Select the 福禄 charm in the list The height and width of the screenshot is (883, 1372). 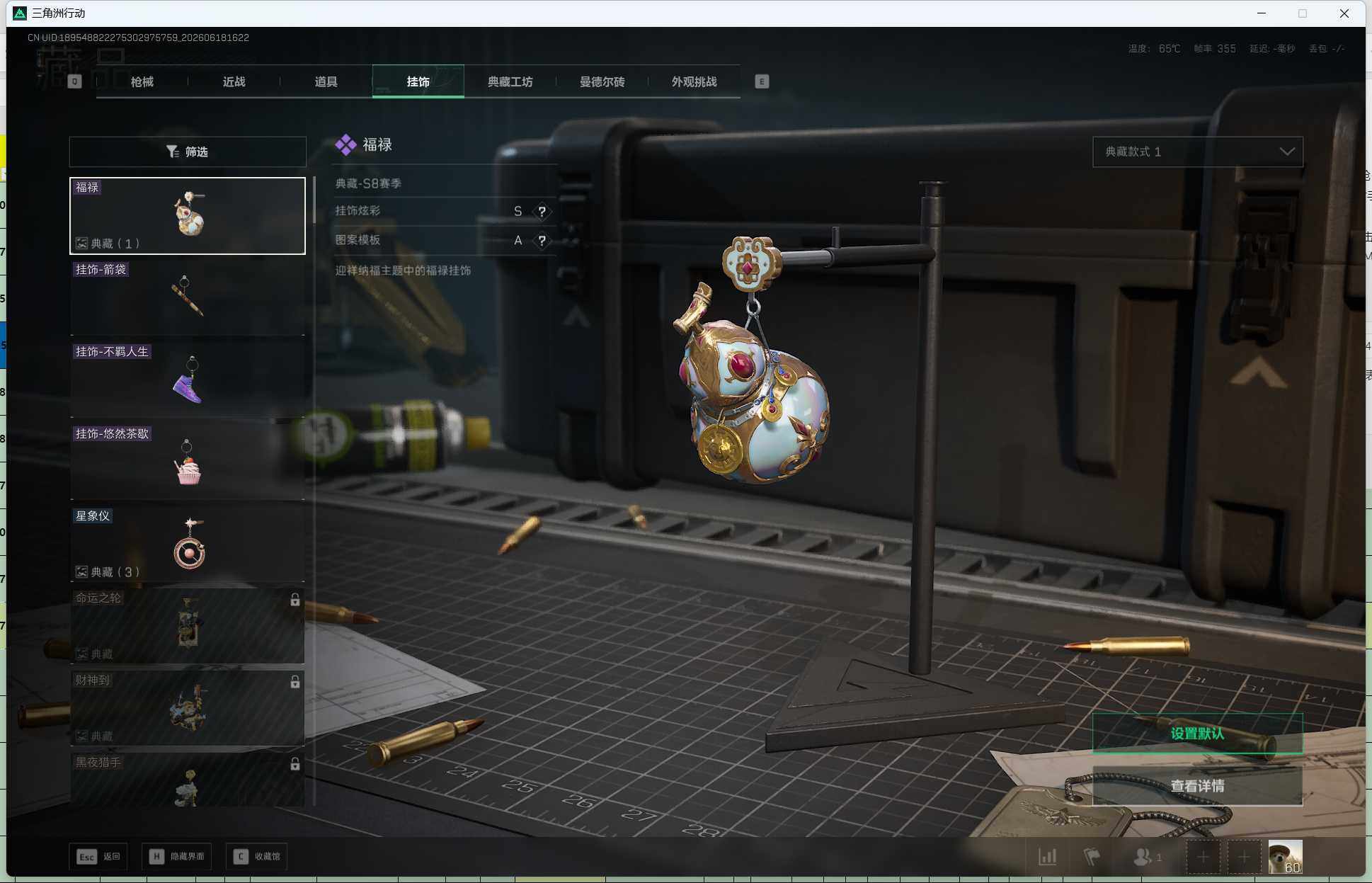tap(188, 216)
